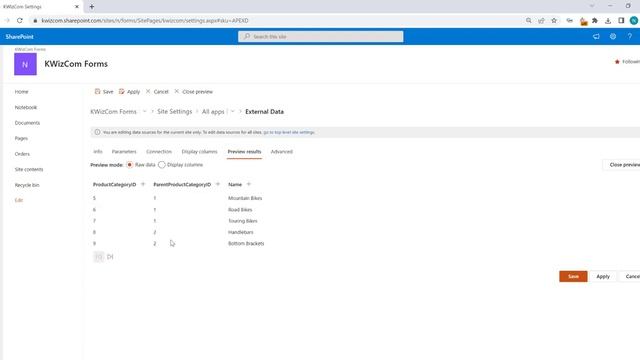The image size is (640, 360).
Task: Click the Close preview command in the command bar
Action: [193, 91]
